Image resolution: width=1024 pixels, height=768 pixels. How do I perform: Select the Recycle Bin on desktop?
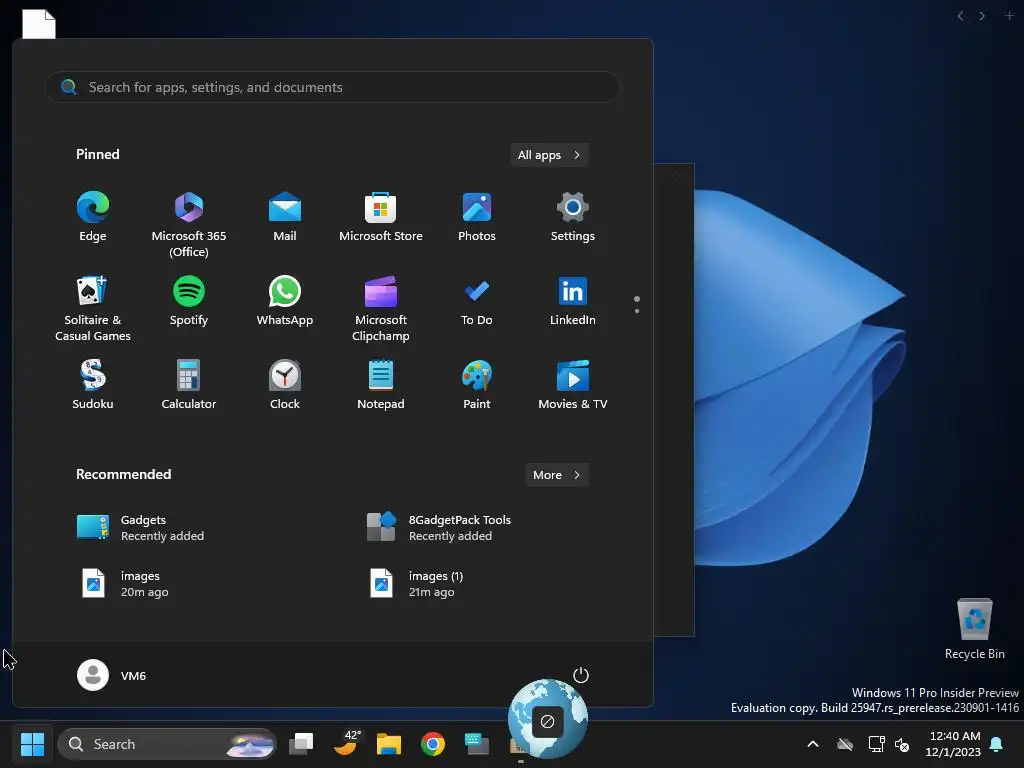click(x=974, y=629)
